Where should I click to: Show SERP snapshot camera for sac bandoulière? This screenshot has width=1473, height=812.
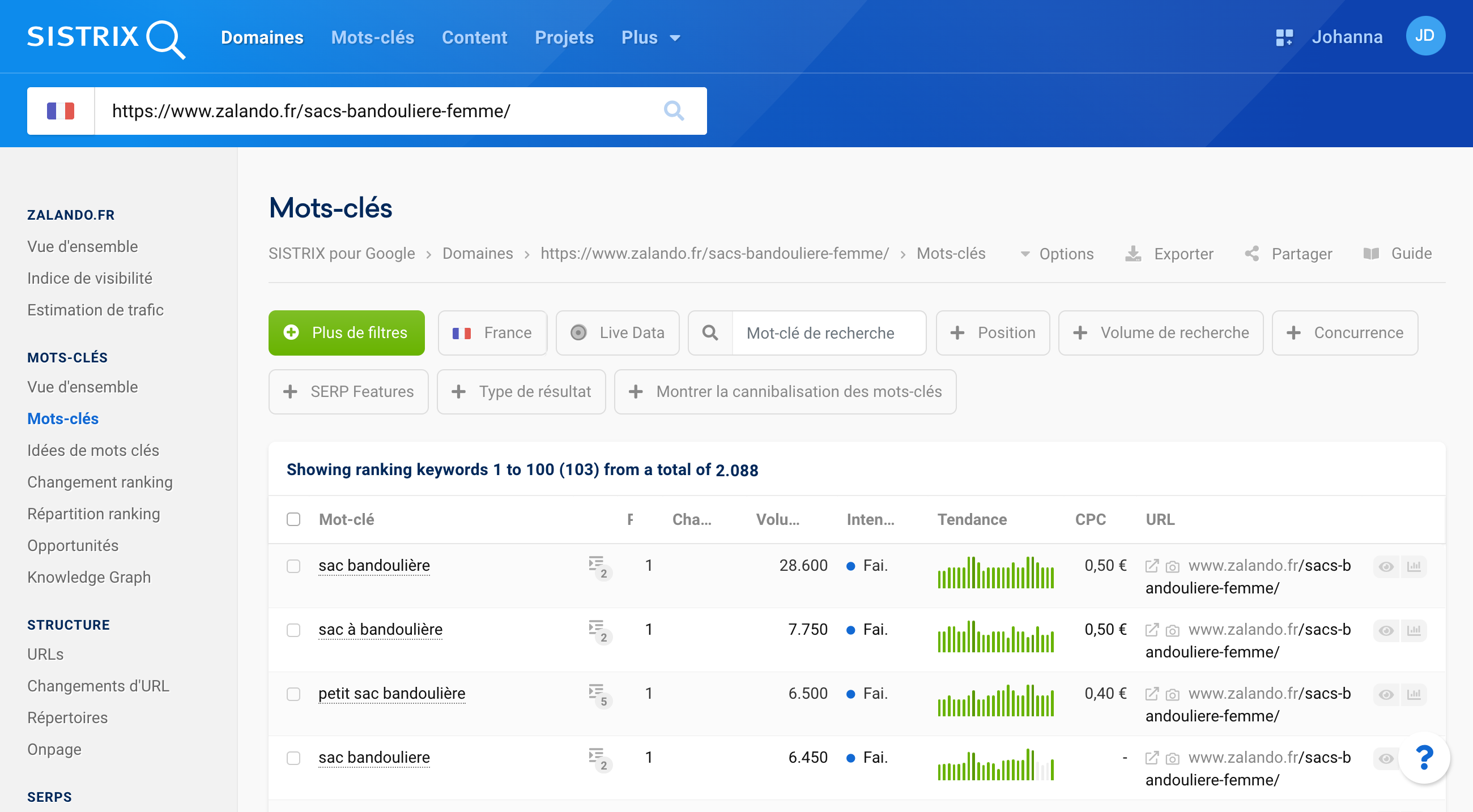1172,567
